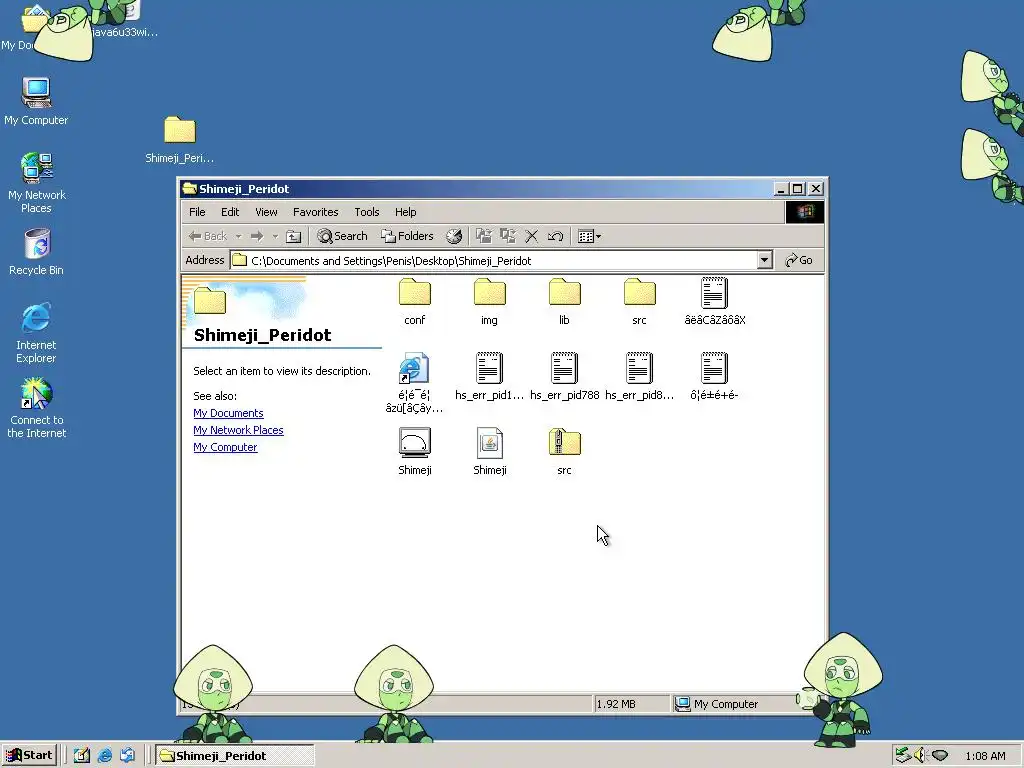The image size is (1024, 768).
Task: Follow the My Network Places link
Action: 238,430
